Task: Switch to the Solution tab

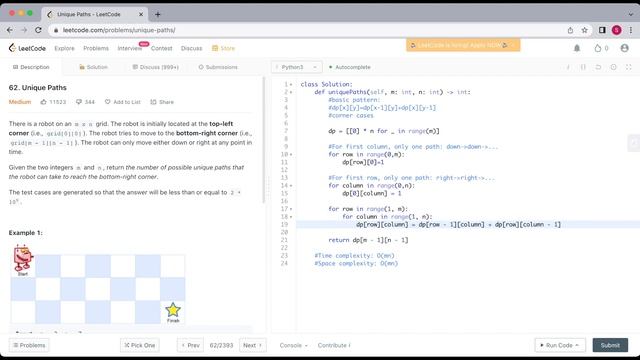Action: (93, 67)
